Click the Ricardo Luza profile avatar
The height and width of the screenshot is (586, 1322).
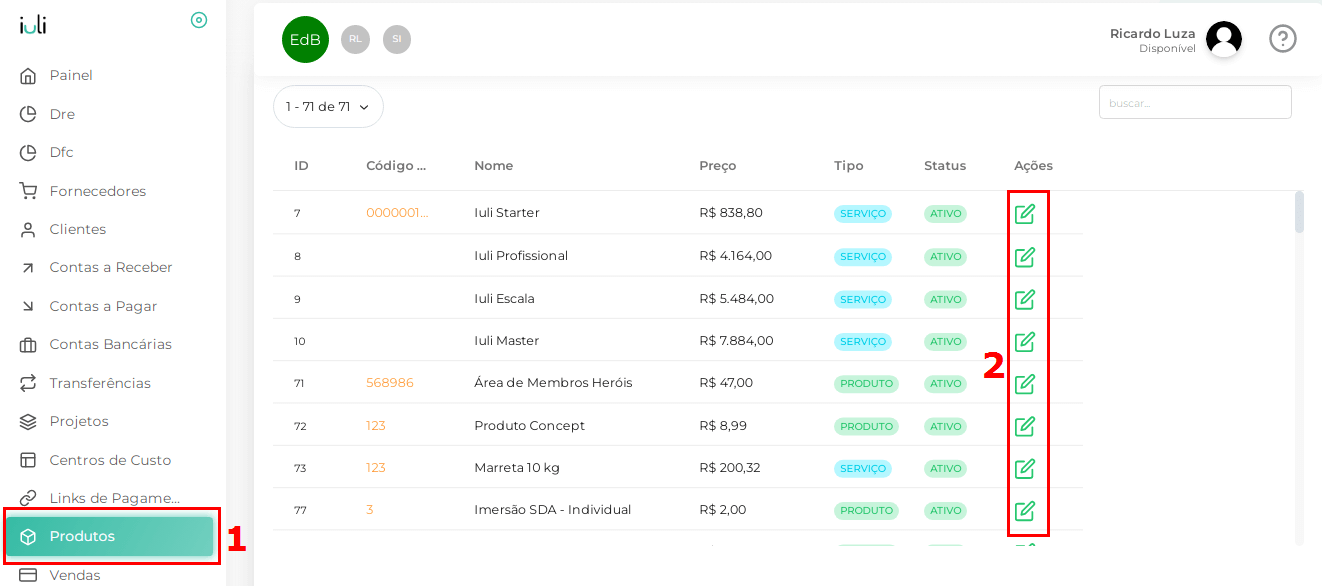1224,39
